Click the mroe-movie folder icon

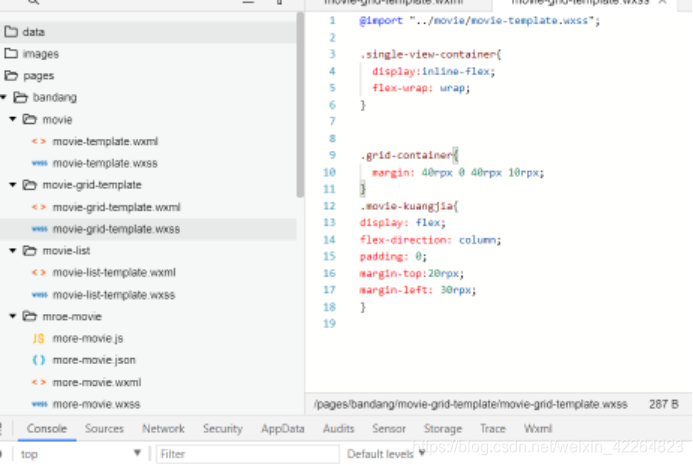coord(30,316)
